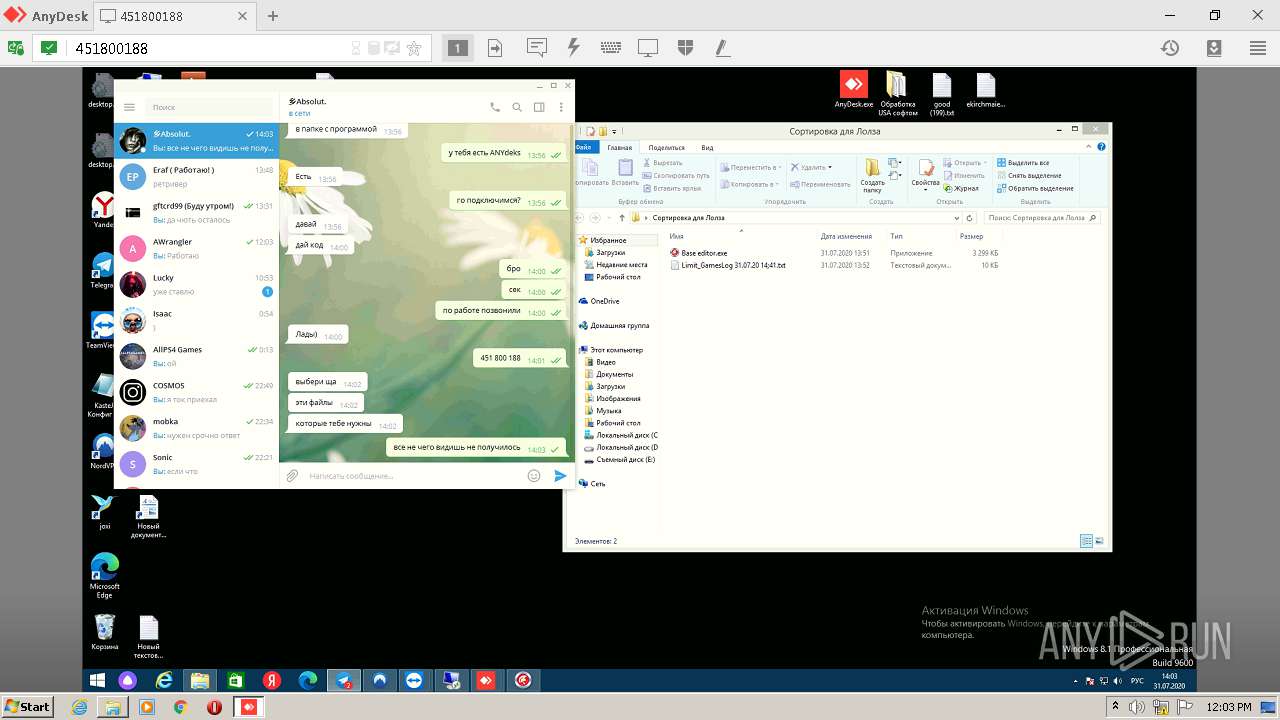Click Снять выделение in the ribbon
Viewport: 1280px width, 720px height.
1028,175
